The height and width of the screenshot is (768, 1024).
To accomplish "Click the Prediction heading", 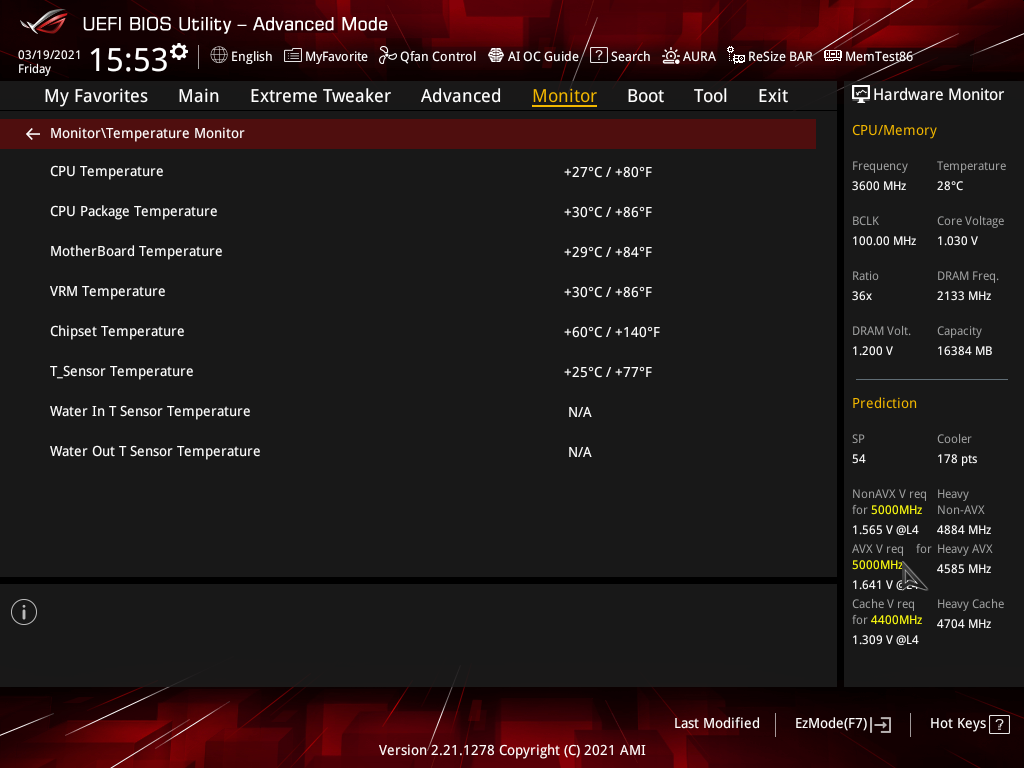I will coord(884,403).
